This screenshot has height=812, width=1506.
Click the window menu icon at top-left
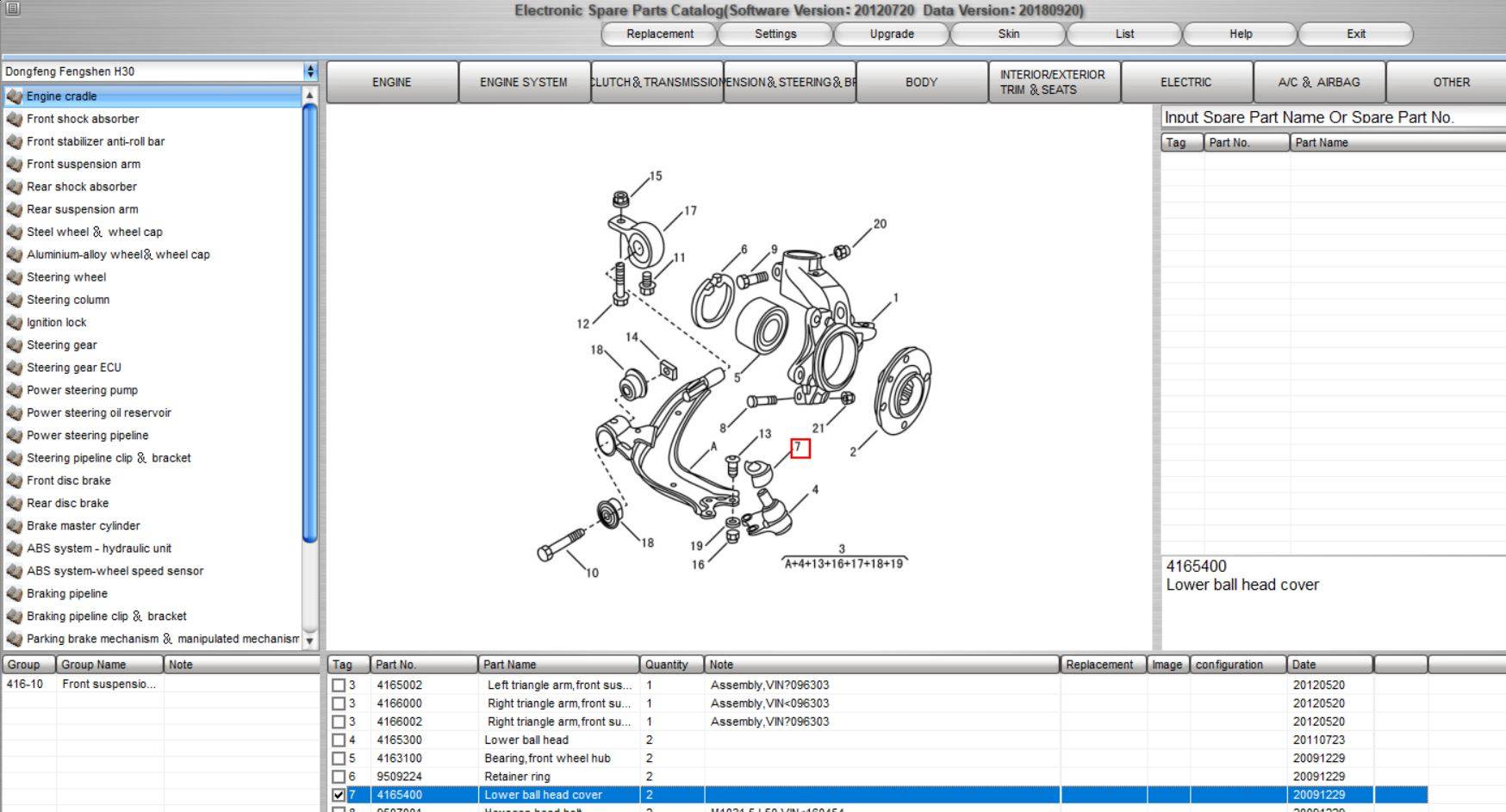click(12, 9)
